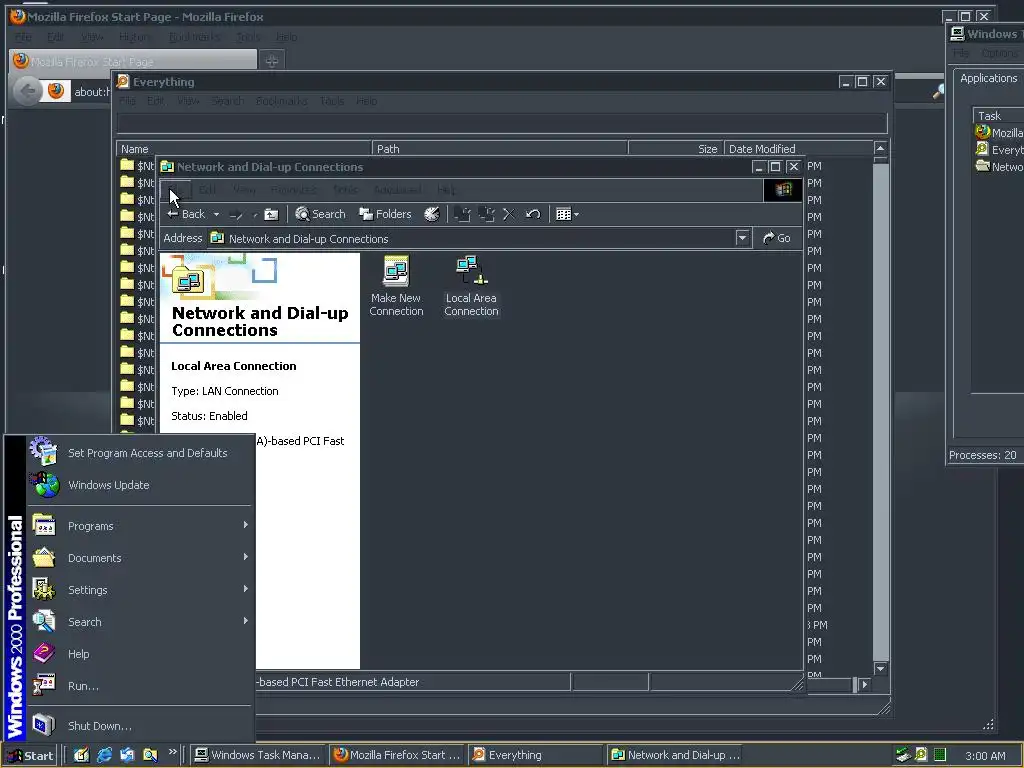Launch Internet Explorer from quick launch
Image resolution: width=1024 pixels, height=768 pixels.
[x=104, y=755]
